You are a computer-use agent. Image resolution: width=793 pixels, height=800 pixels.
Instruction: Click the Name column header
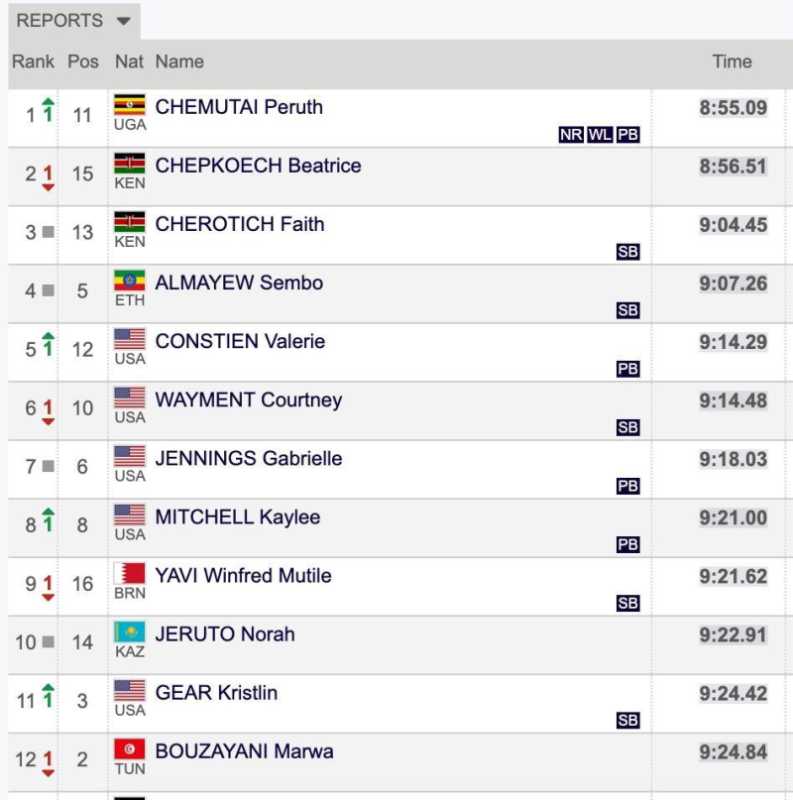pos(179,62)
